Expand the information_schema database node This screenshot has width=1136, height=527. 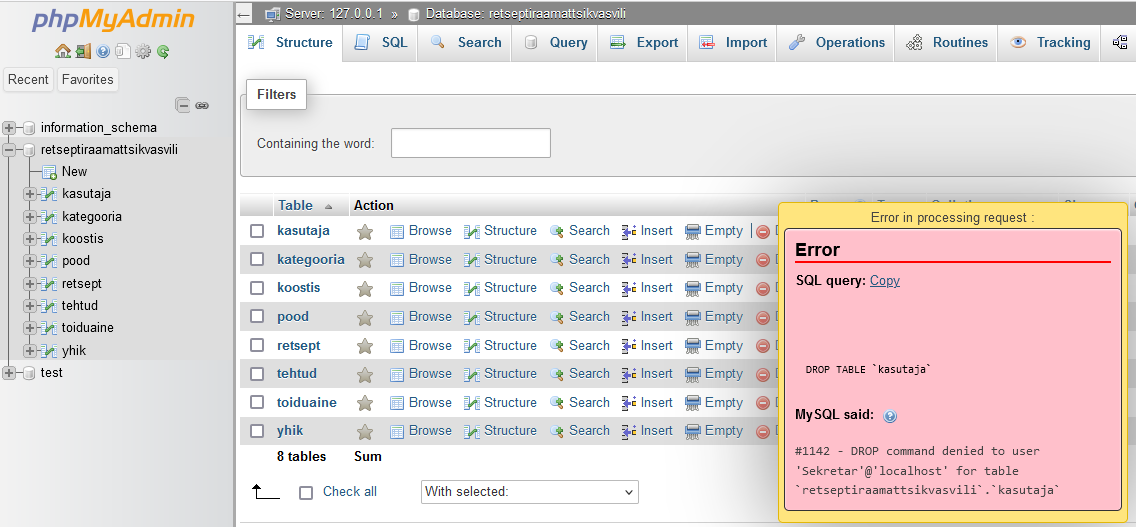10,128
